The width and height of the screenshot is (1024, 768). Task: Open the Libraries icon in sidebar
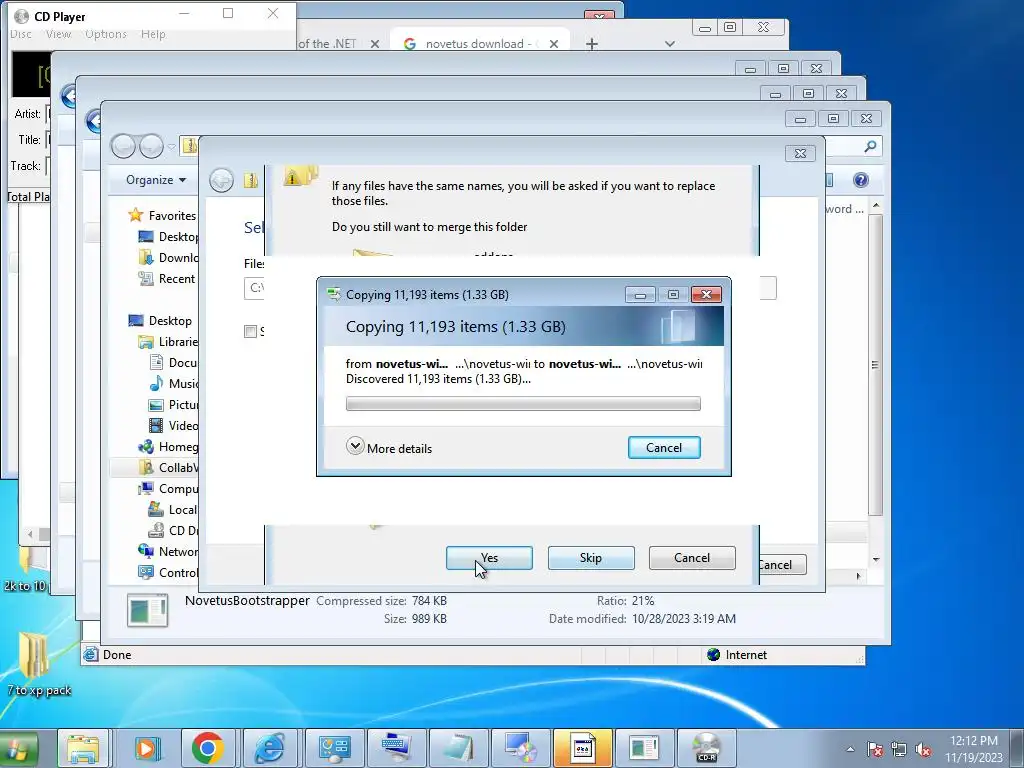coord(146,342)
